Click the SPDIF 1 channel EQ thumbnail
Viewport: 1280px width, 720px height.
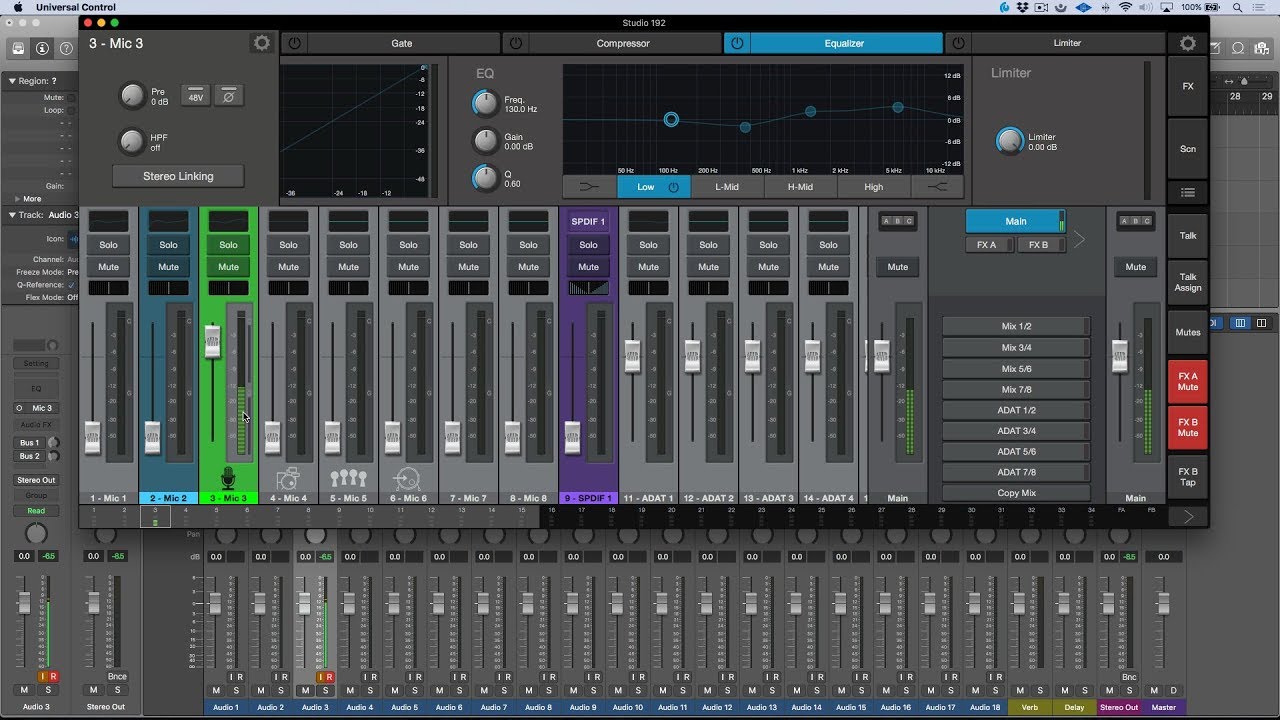point(588,221)
